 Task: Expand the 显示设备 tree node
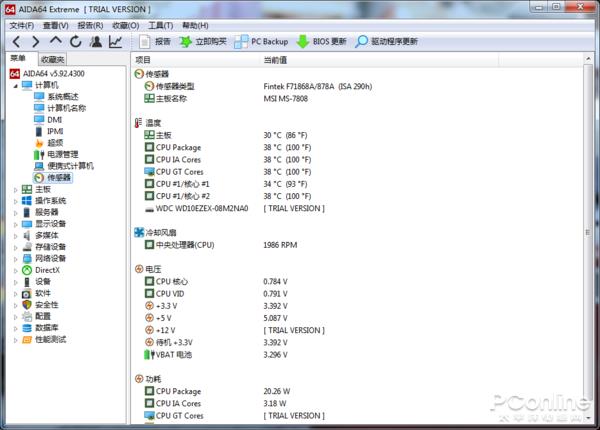(x=16, y=224)
